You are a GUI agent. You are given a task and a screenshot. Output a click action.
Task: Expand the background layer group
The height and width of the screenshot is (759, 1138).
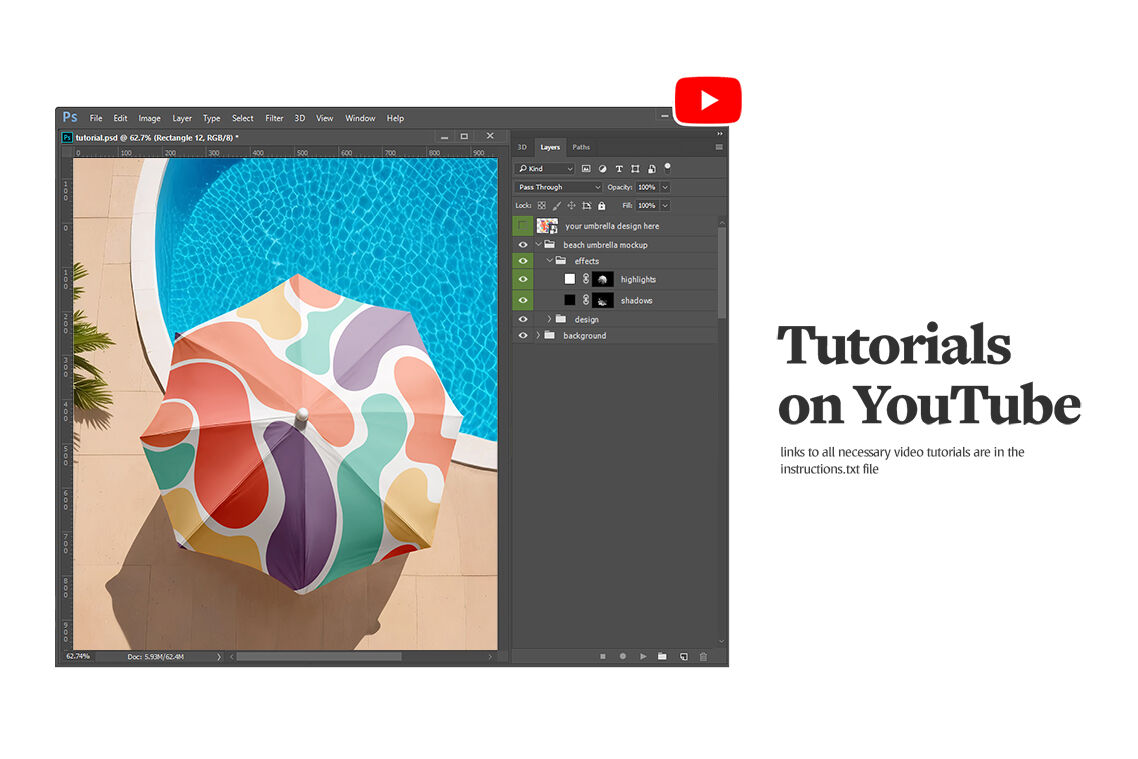538,336
